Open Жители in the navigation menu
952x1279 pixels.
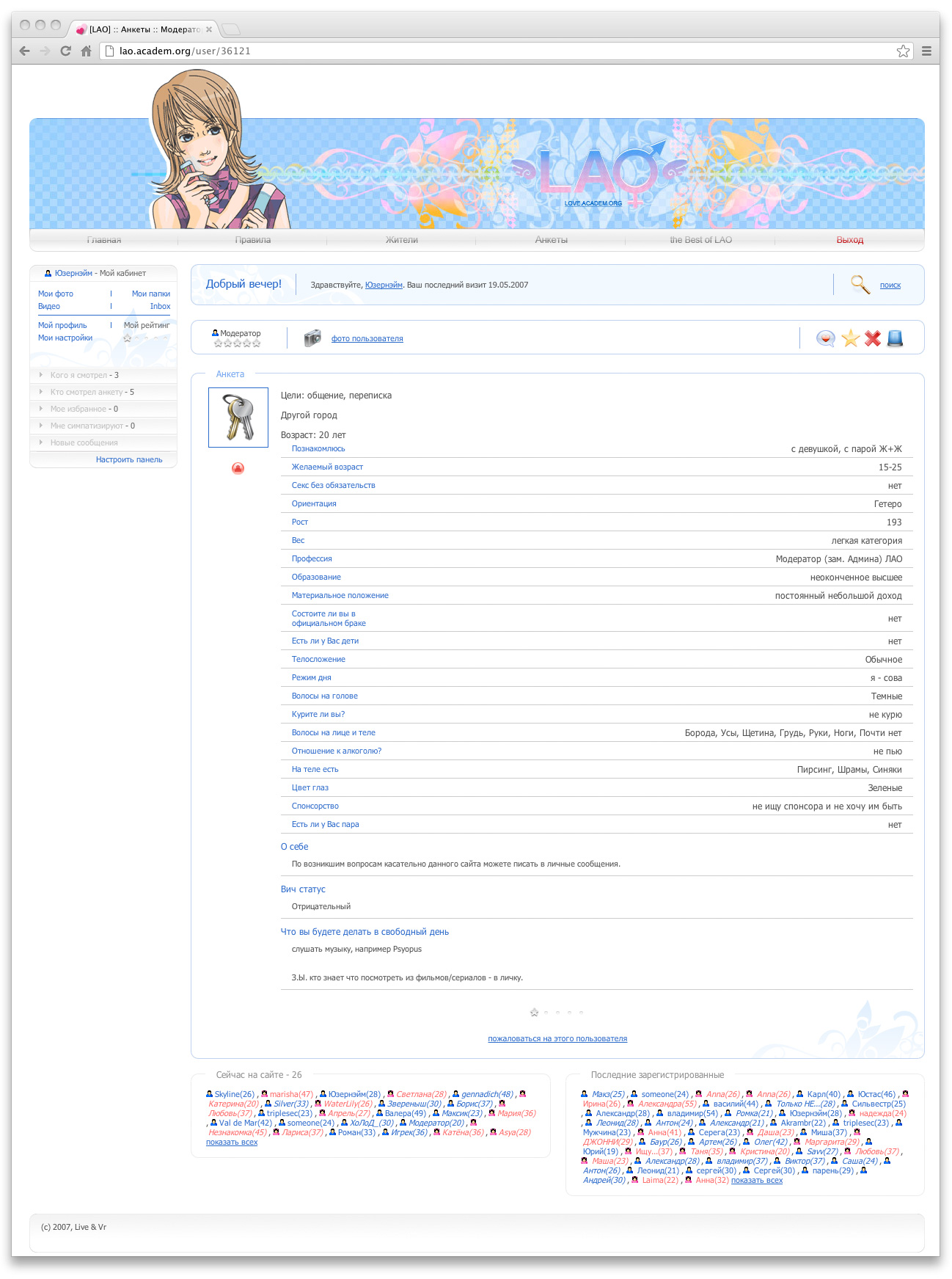coord(402,240)
